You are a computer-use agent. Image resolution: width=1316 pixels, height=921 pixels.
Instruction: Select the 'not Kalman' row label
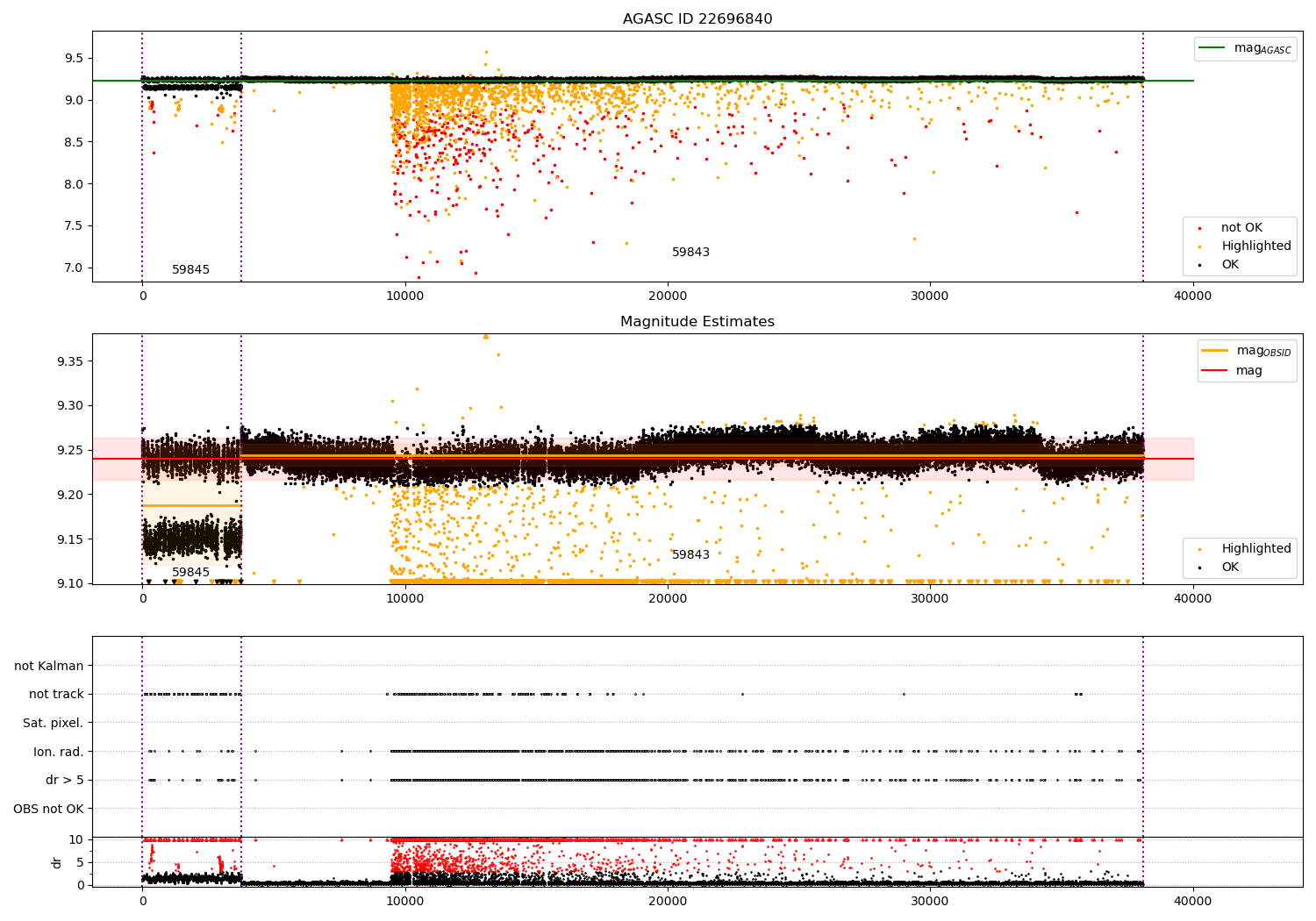click(x=49, y=667)
